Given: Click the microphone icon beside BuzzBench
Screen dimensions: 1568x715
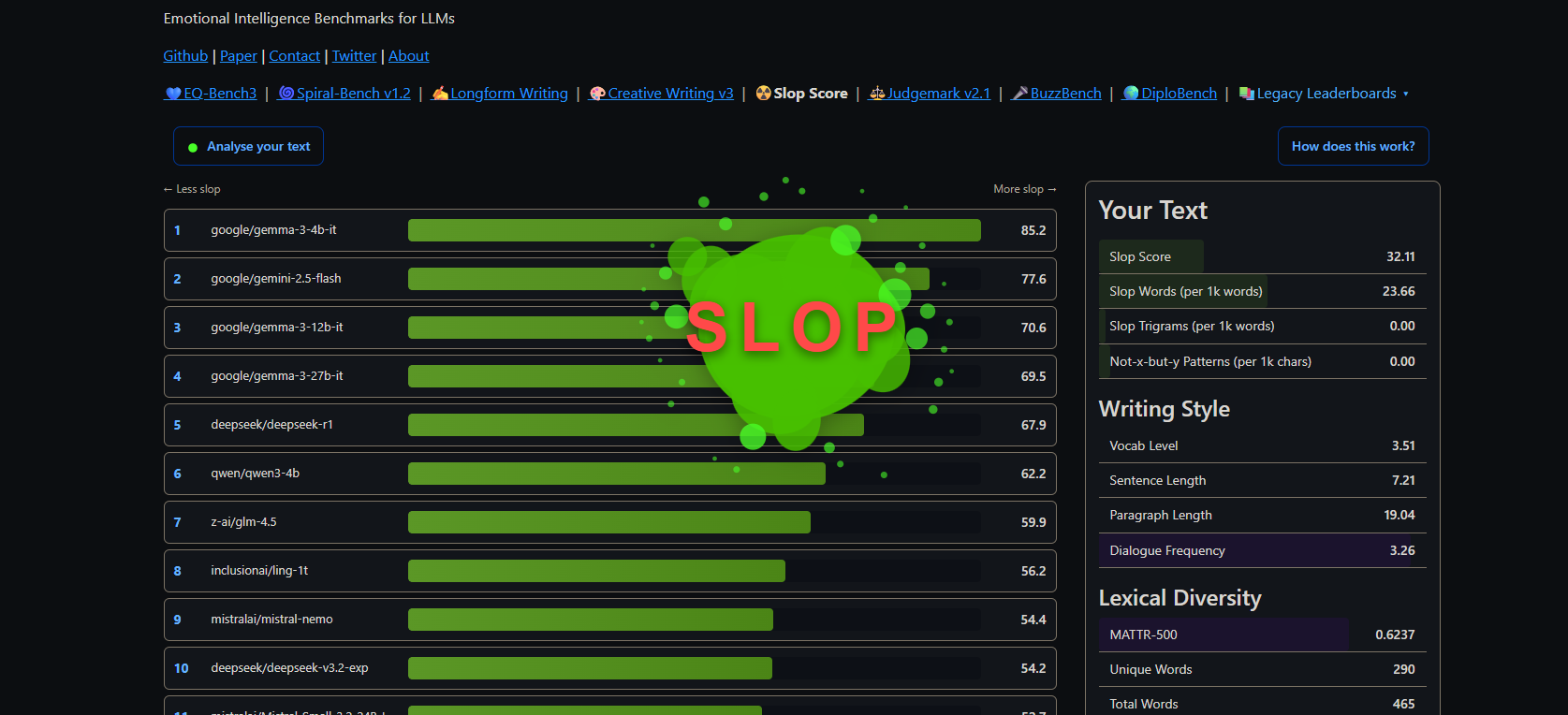Looking at the screenshot, I should (x=1020, y=94).
